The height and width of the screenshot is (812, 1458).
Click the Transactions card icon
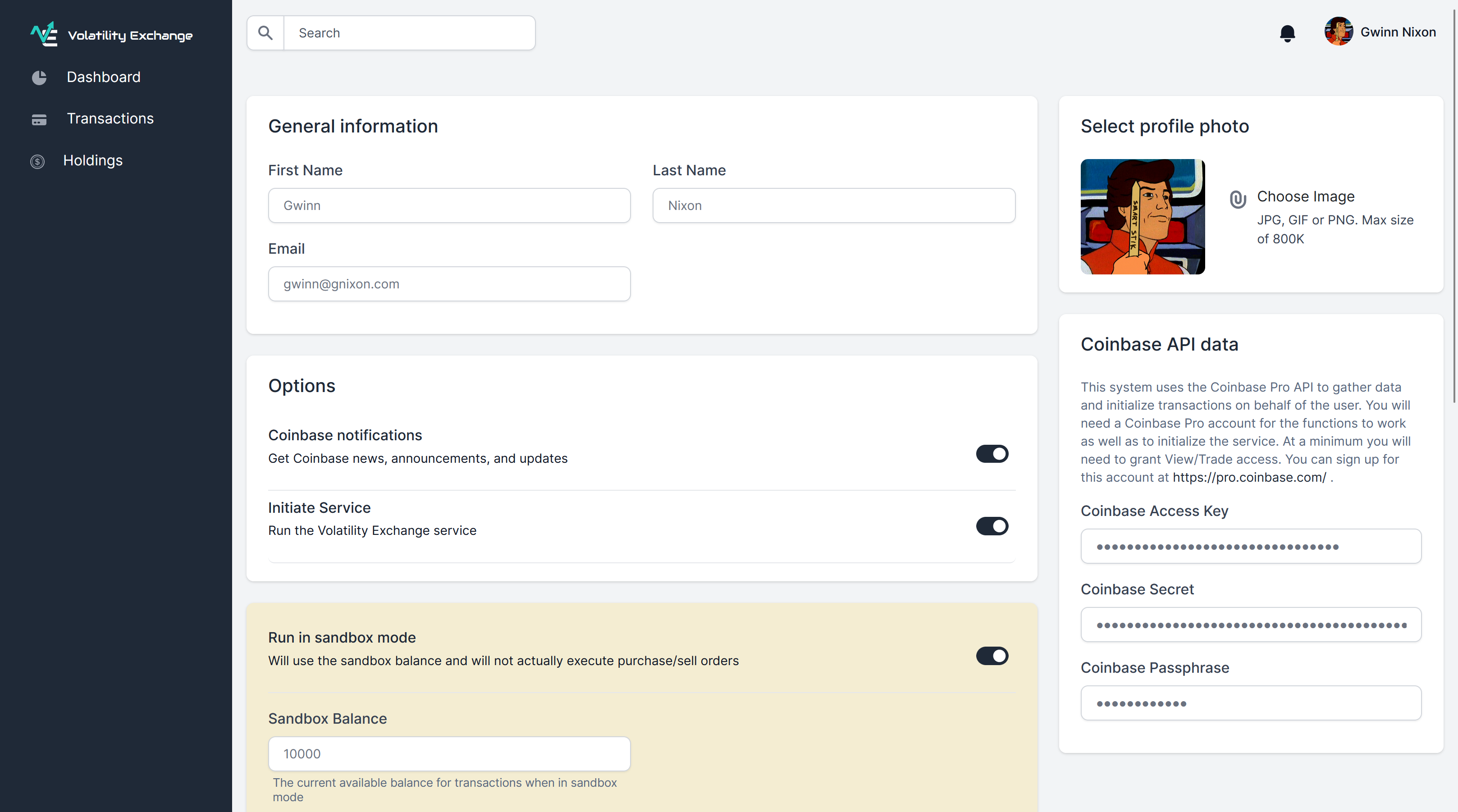39,119
